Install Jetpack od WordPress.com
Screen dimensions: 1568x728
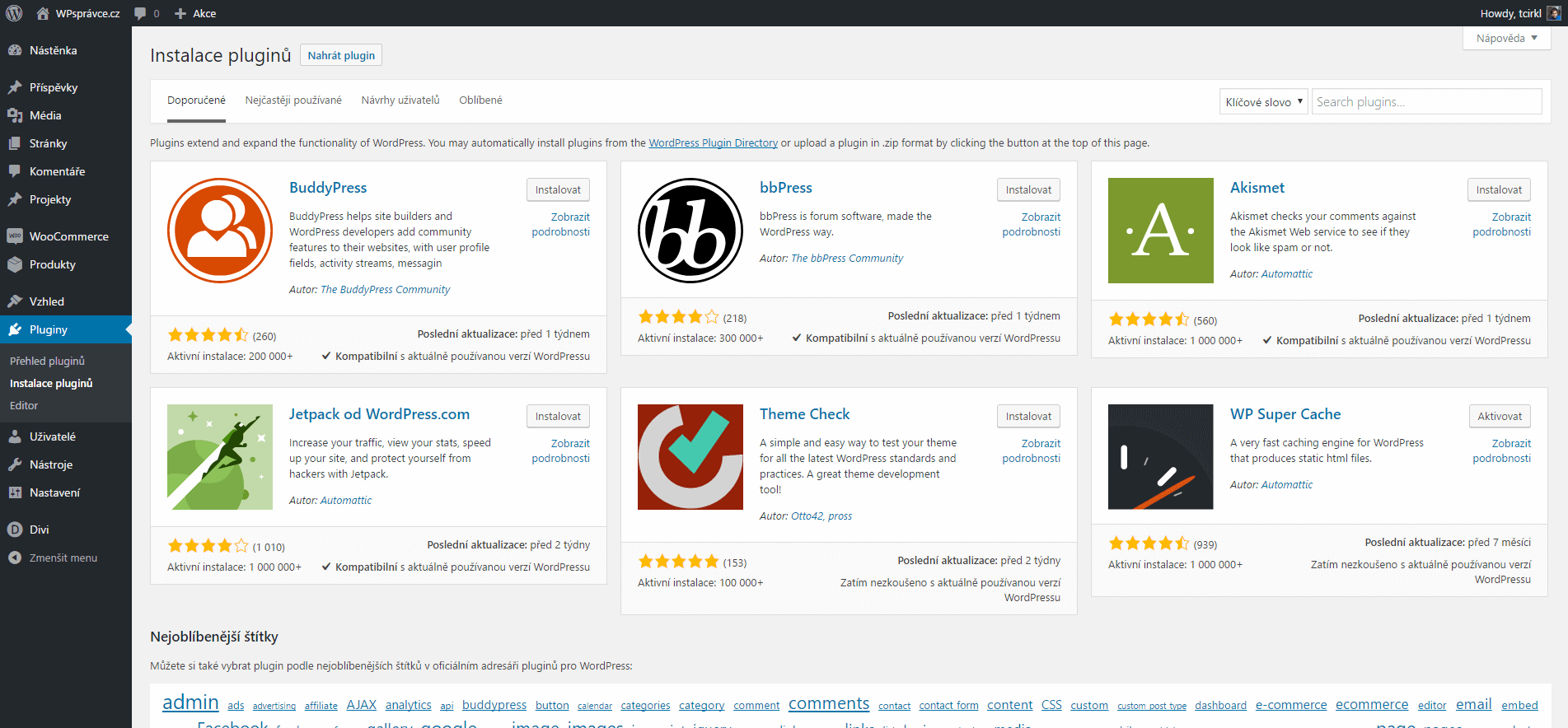coord(558,416)
